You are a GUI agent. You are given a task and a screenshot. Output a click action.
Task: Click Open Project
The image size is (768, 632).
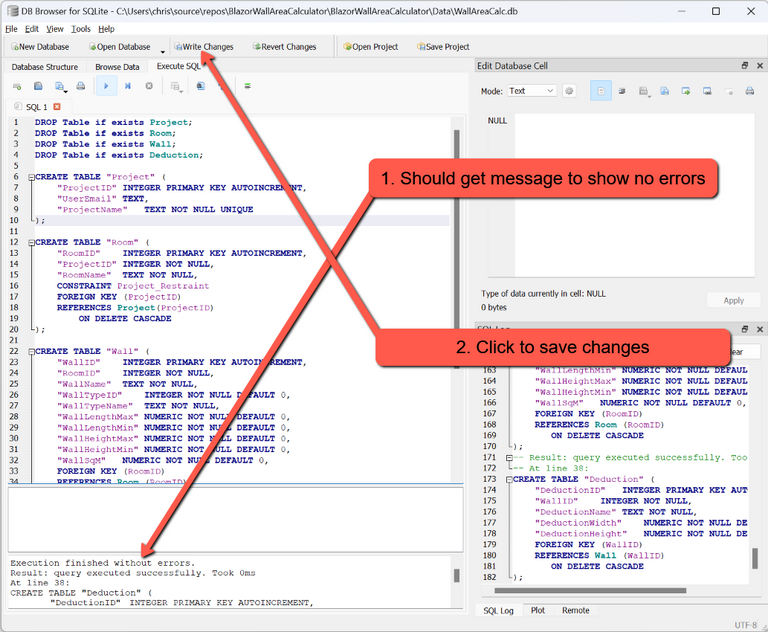371,47
